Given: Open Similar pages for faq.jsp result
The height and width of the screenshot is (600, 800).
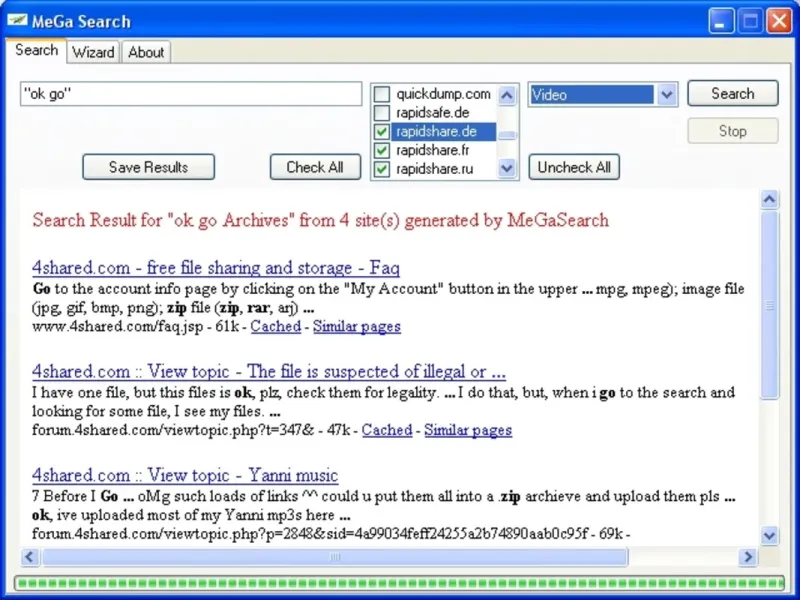Looking at the screenshot, I should pos(357,326).
